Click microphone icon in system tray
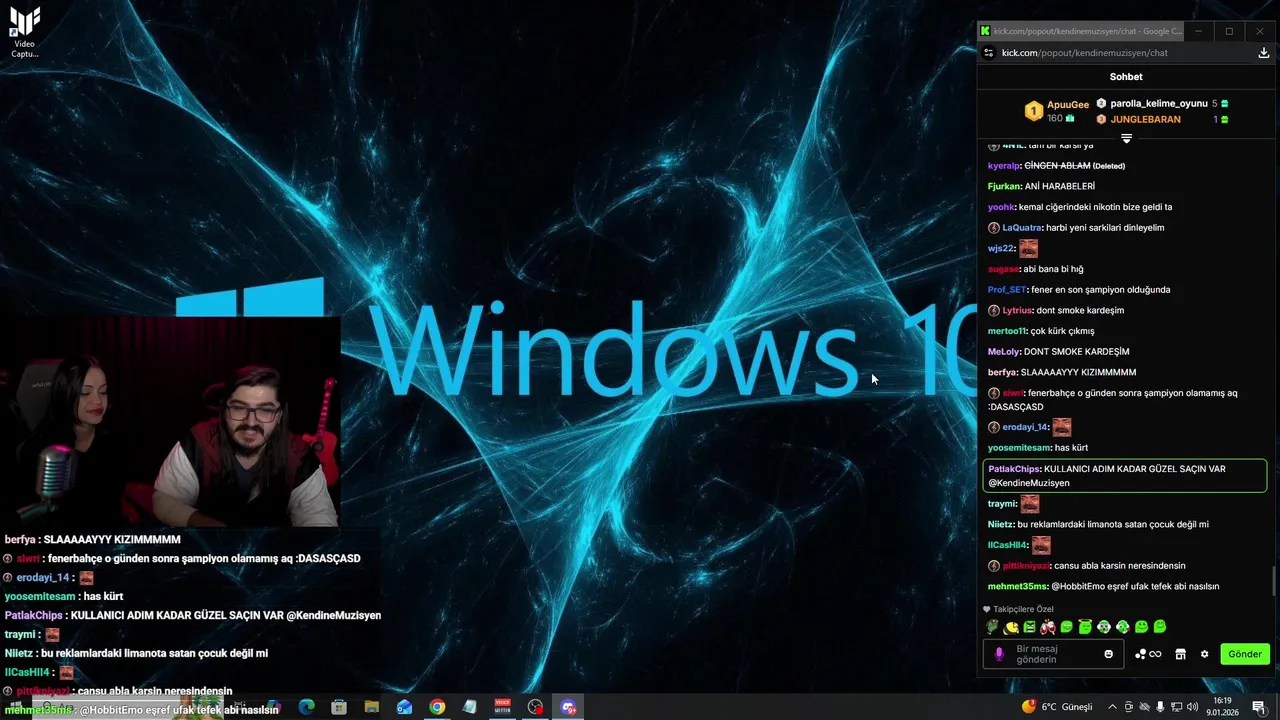Image resolution: width=1280 pixels, height=720 pixels. click(1160, 707)
